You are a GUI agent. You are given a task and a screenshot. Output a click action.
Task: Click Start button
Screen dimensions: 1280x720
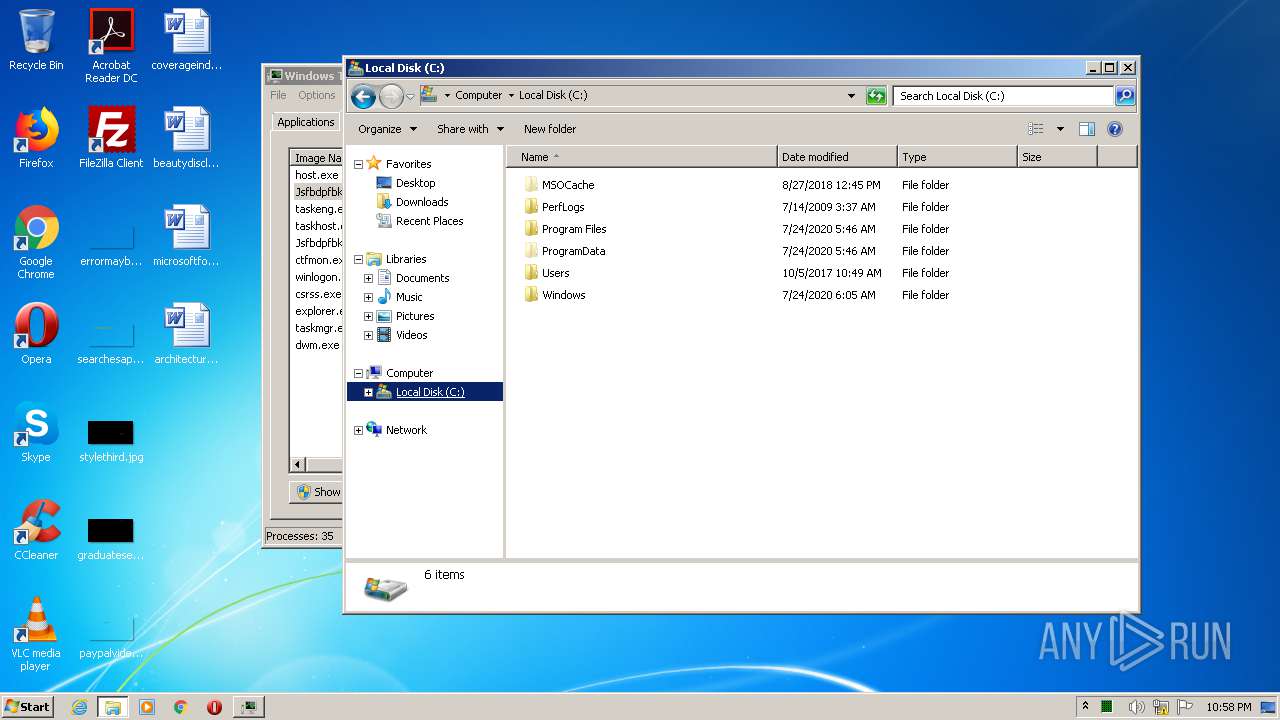27,707
